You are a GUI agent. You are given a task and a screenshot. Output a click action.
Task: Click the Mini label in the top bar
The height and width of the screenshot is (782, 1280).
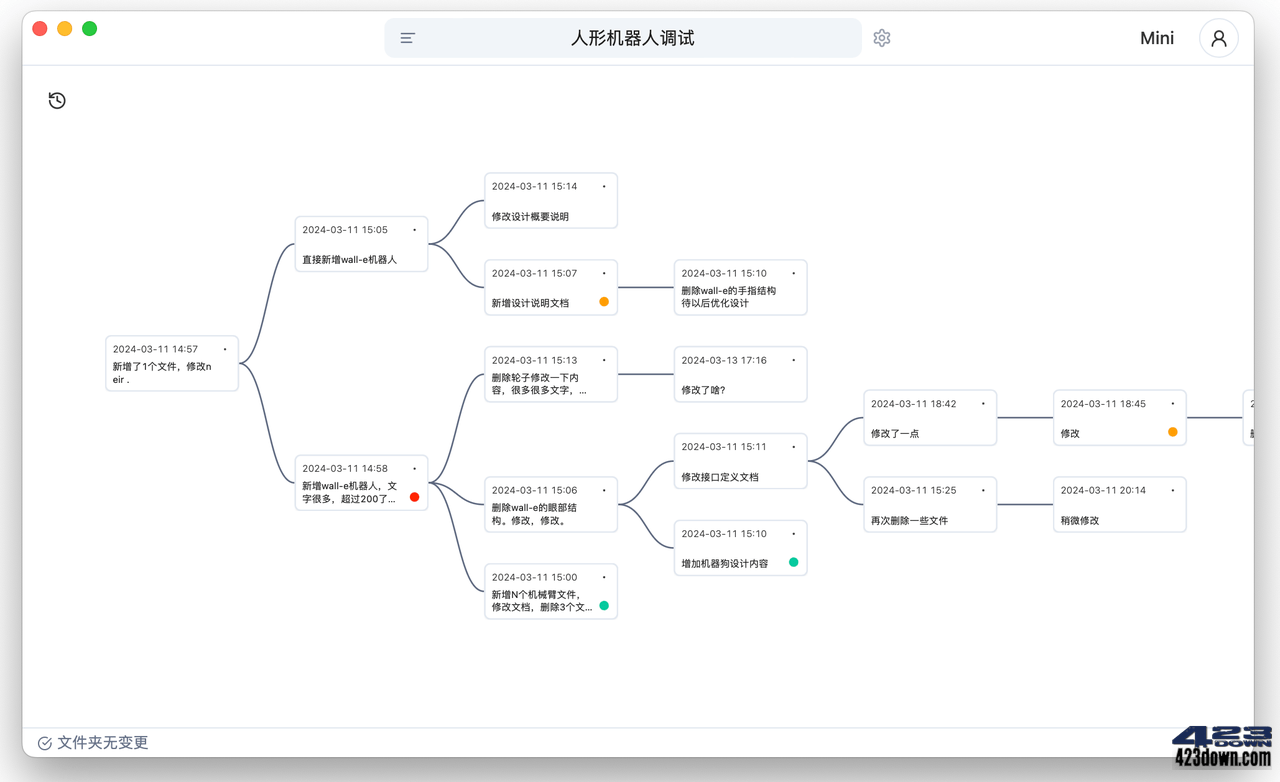point(1156,38)
